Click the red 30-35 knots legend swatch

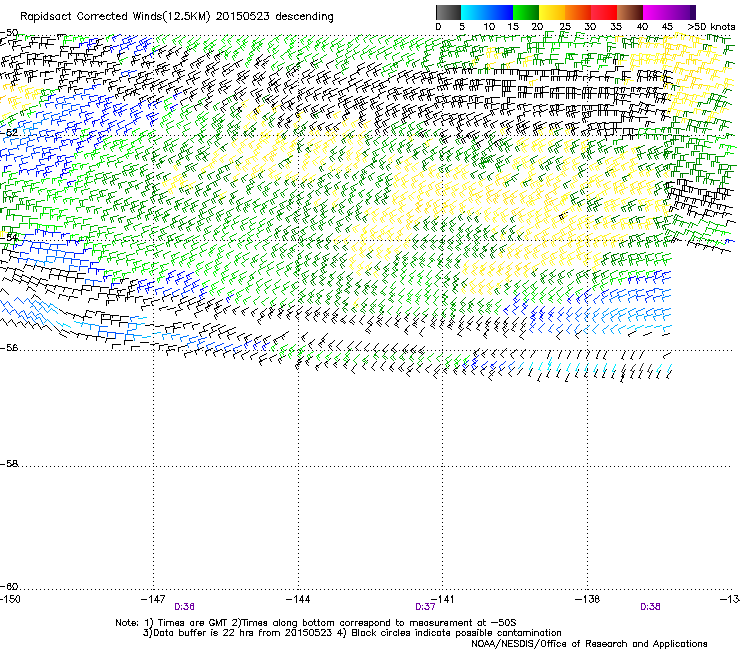coord(604,12)
